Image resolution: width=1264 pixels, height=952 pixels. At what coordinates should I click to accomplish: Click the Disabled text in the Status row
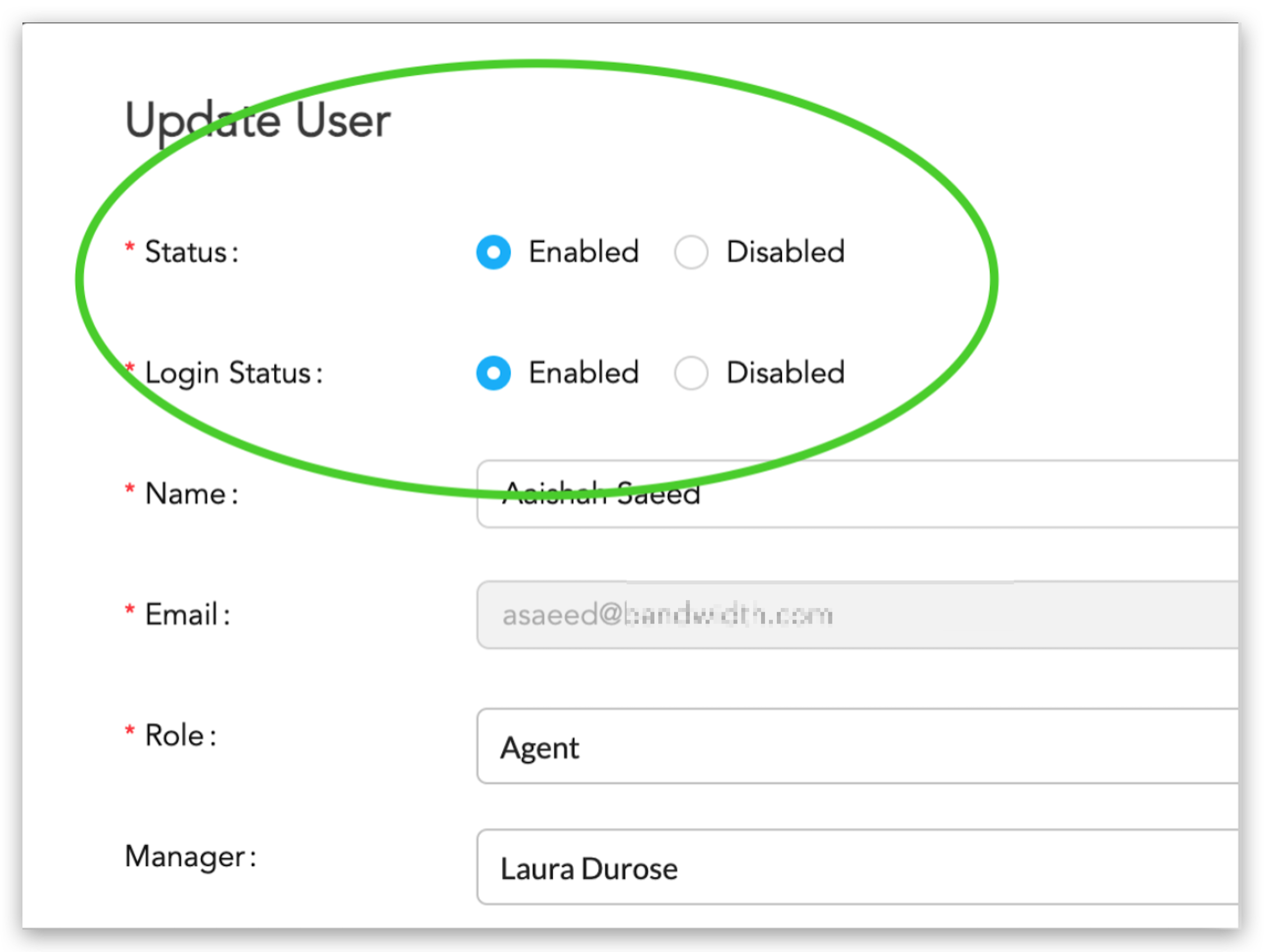pyautogui.click(x=785, y=252)
